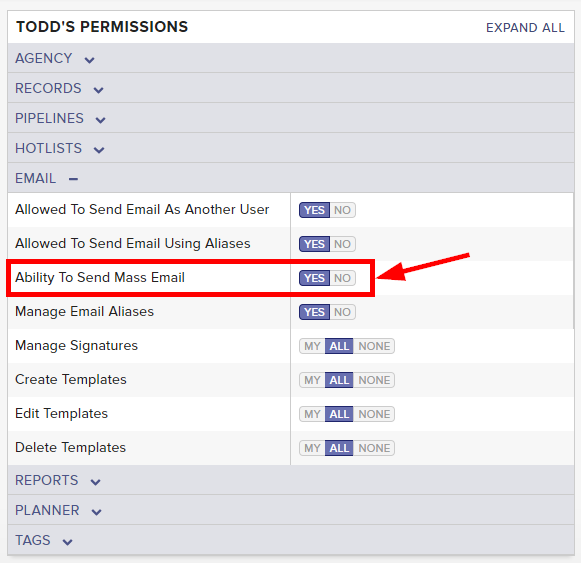Viewport: 581px width, 563px height.
Task: Set Edit Templates to MY
Action: pos(312,414)
